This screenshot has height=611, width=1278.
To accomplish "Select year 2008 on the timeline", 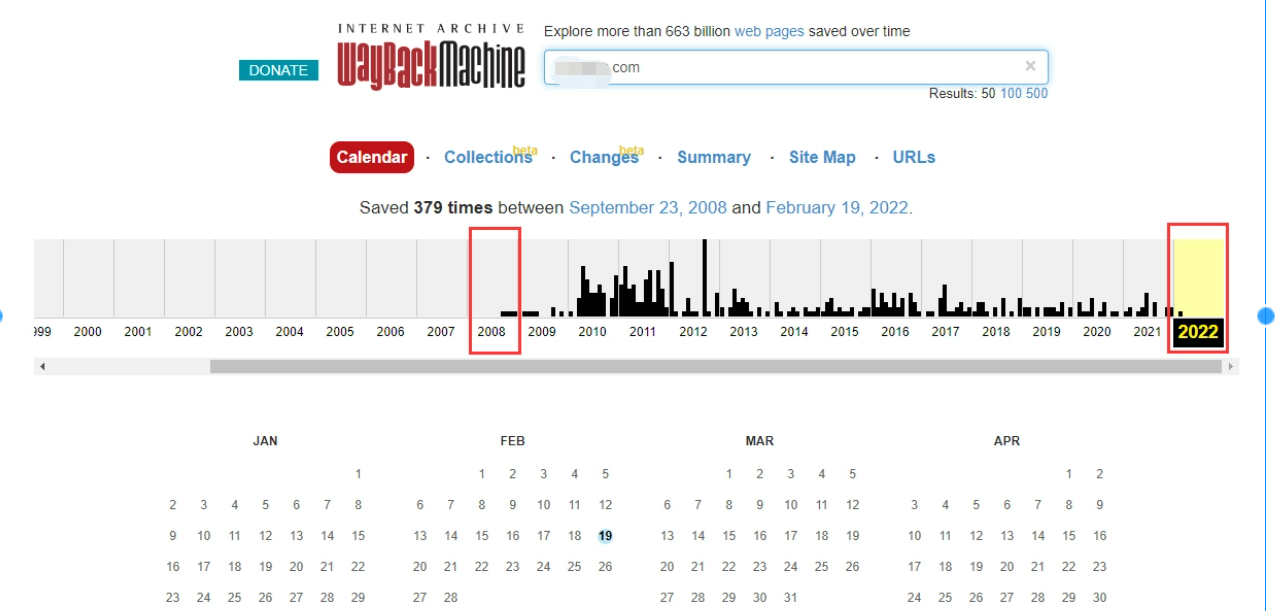I will [491, 331].
